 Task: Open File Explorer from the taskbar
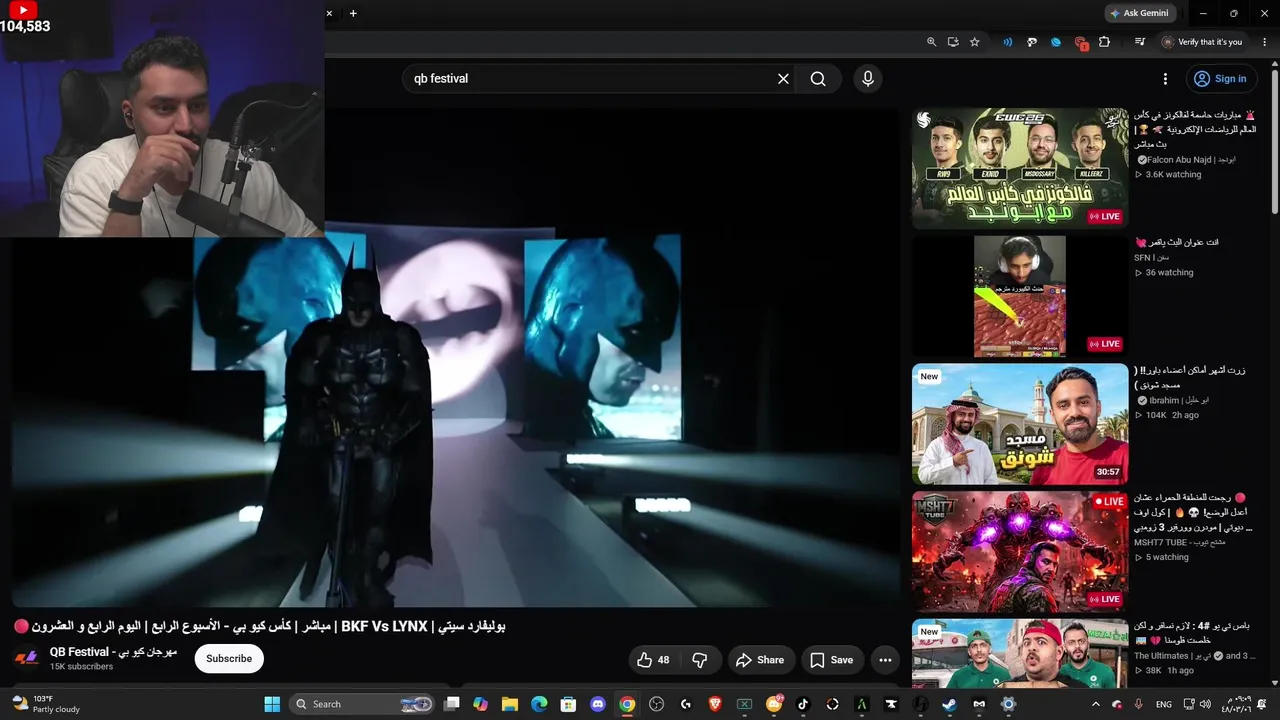click(x=510, y=704)
